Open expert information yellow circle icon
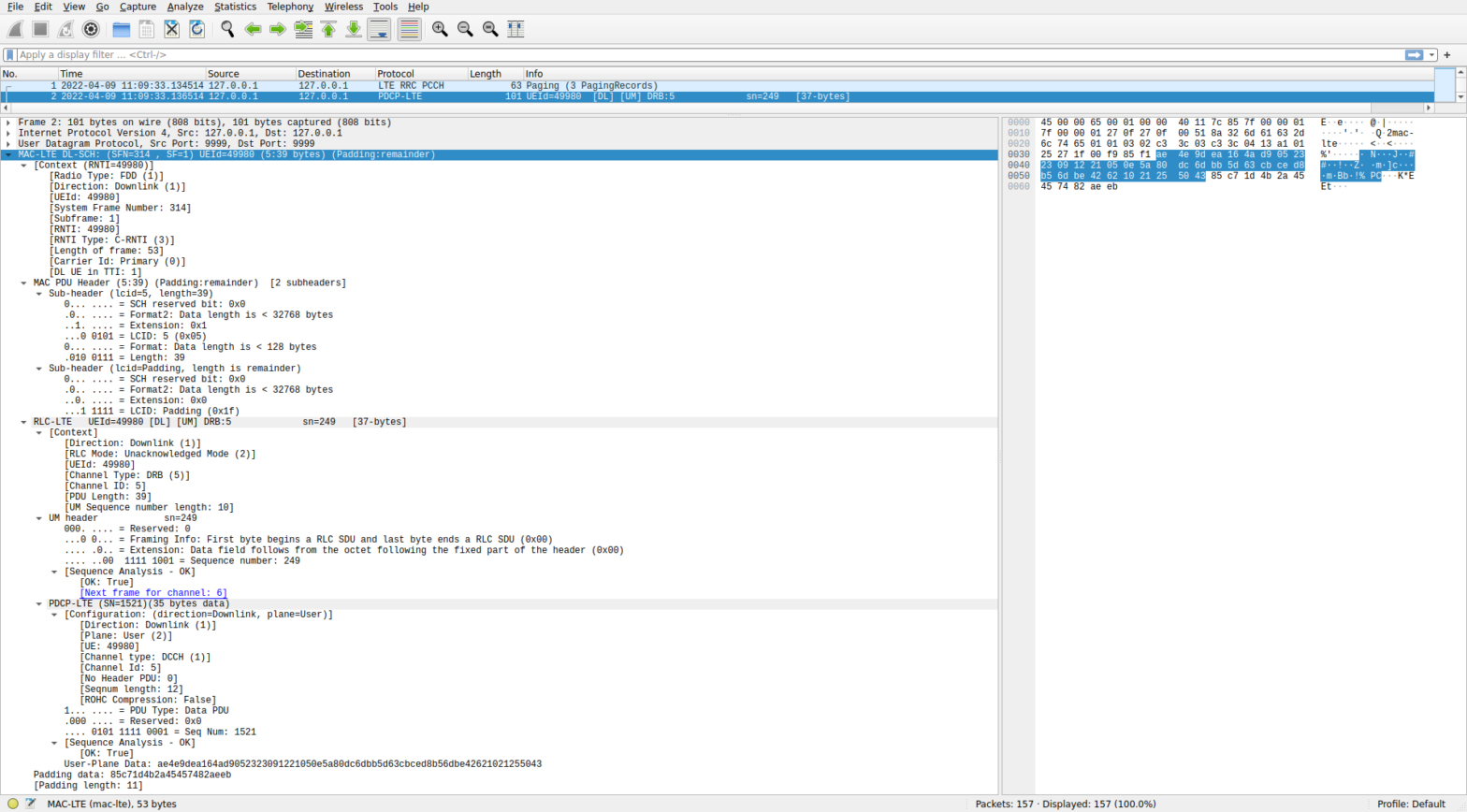 pos(12,804)
